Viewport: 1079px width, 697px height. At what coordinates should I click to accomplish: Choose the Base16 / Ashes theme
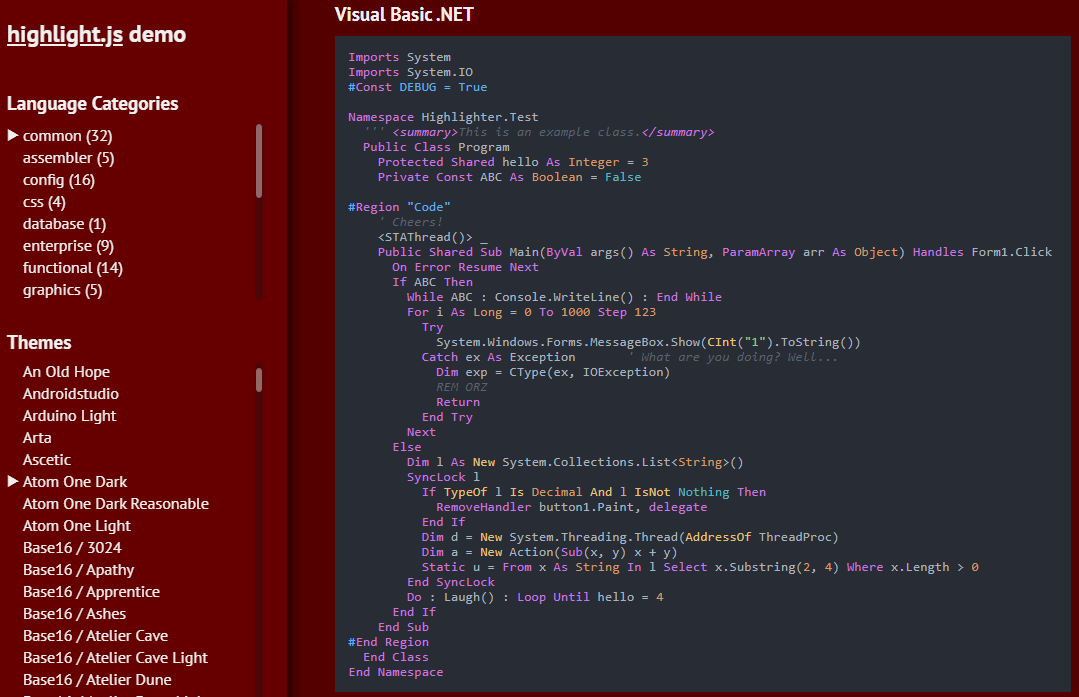pyautogui.click(x=74, y=614)
